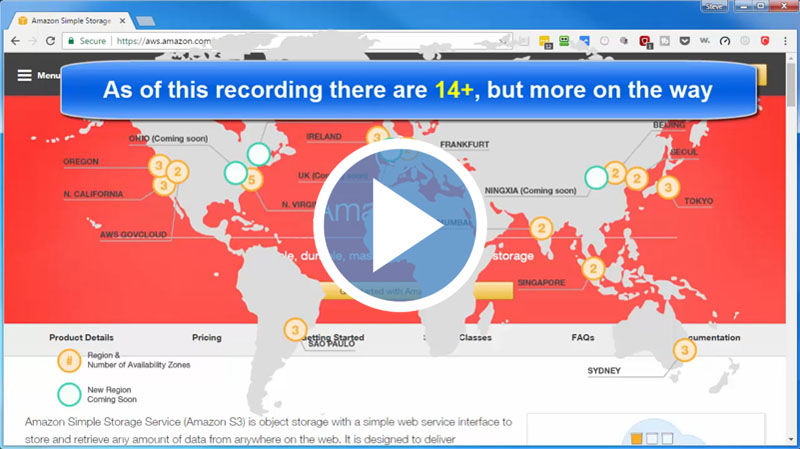Play the video with center play button

[400, 228]
